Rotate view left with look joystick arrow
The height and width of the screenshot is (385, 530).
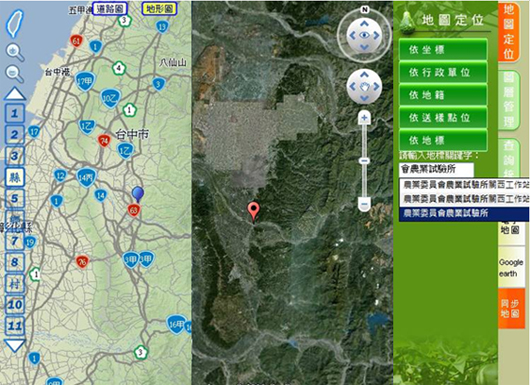[x=352, y=35]
